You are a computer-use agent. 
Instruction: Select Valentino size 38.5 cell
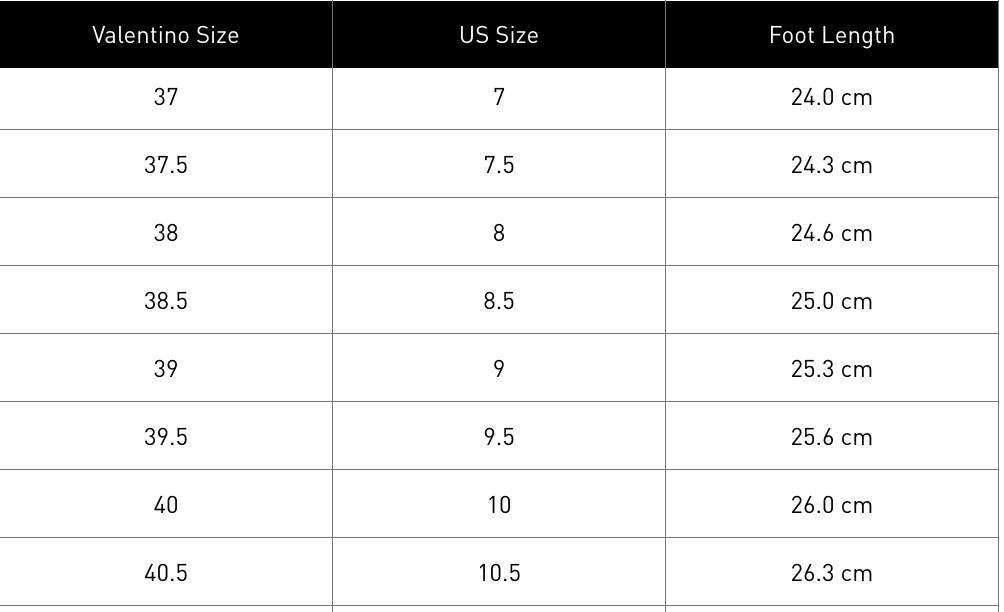coord(166,301)
